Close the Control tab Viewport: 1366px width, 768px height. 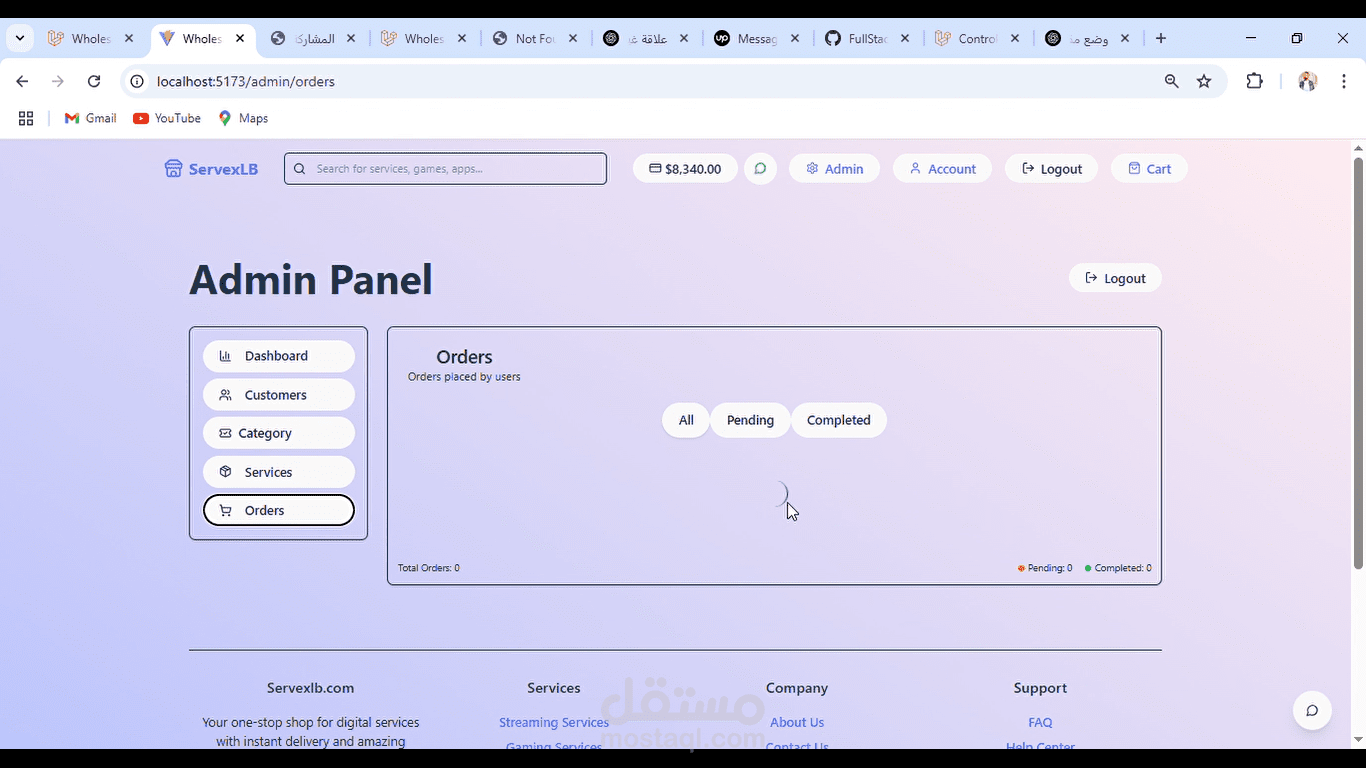click(1015, 38)
